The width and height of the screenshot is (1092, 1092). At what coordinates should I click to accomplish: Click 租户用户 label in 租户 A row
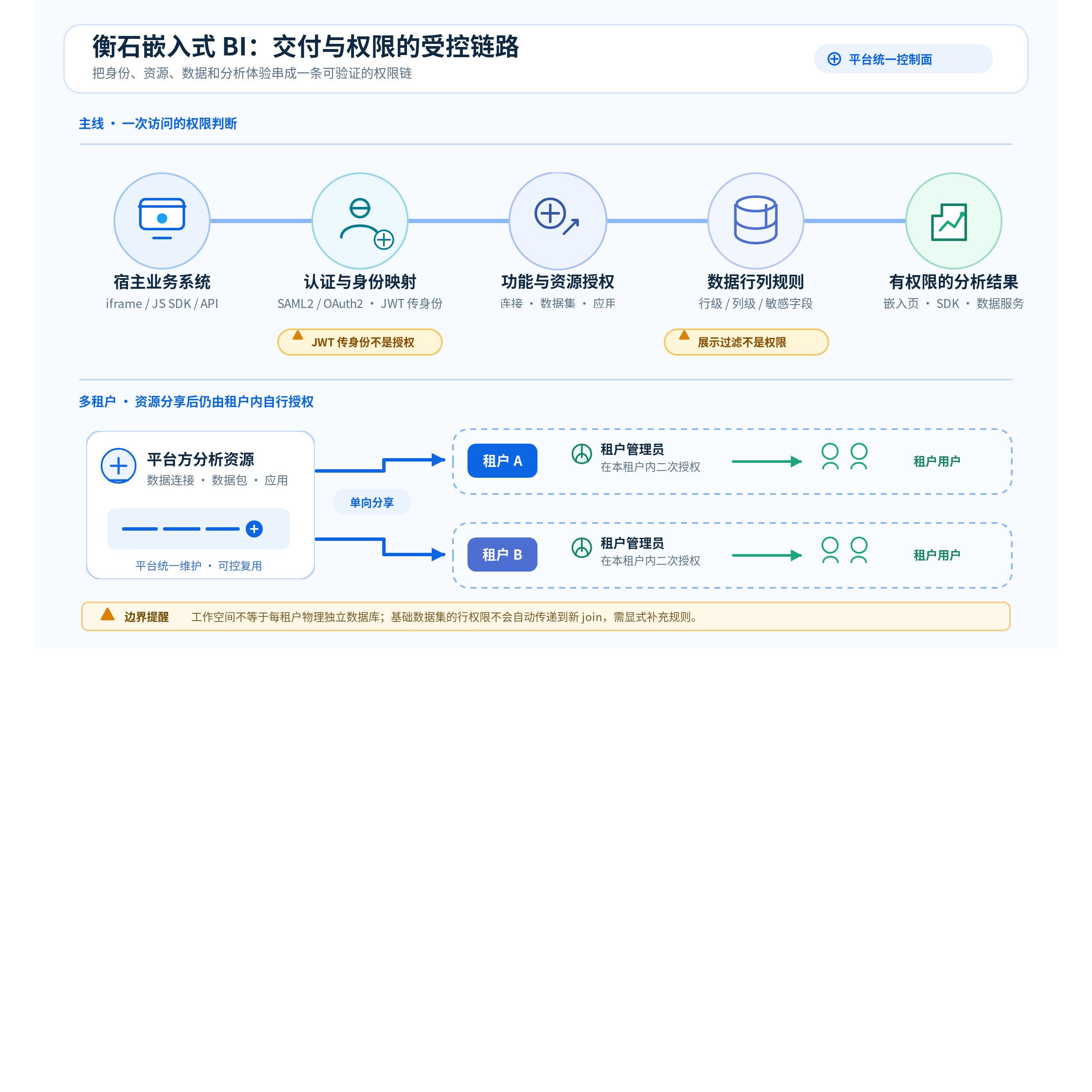click(x=937, y=461)
